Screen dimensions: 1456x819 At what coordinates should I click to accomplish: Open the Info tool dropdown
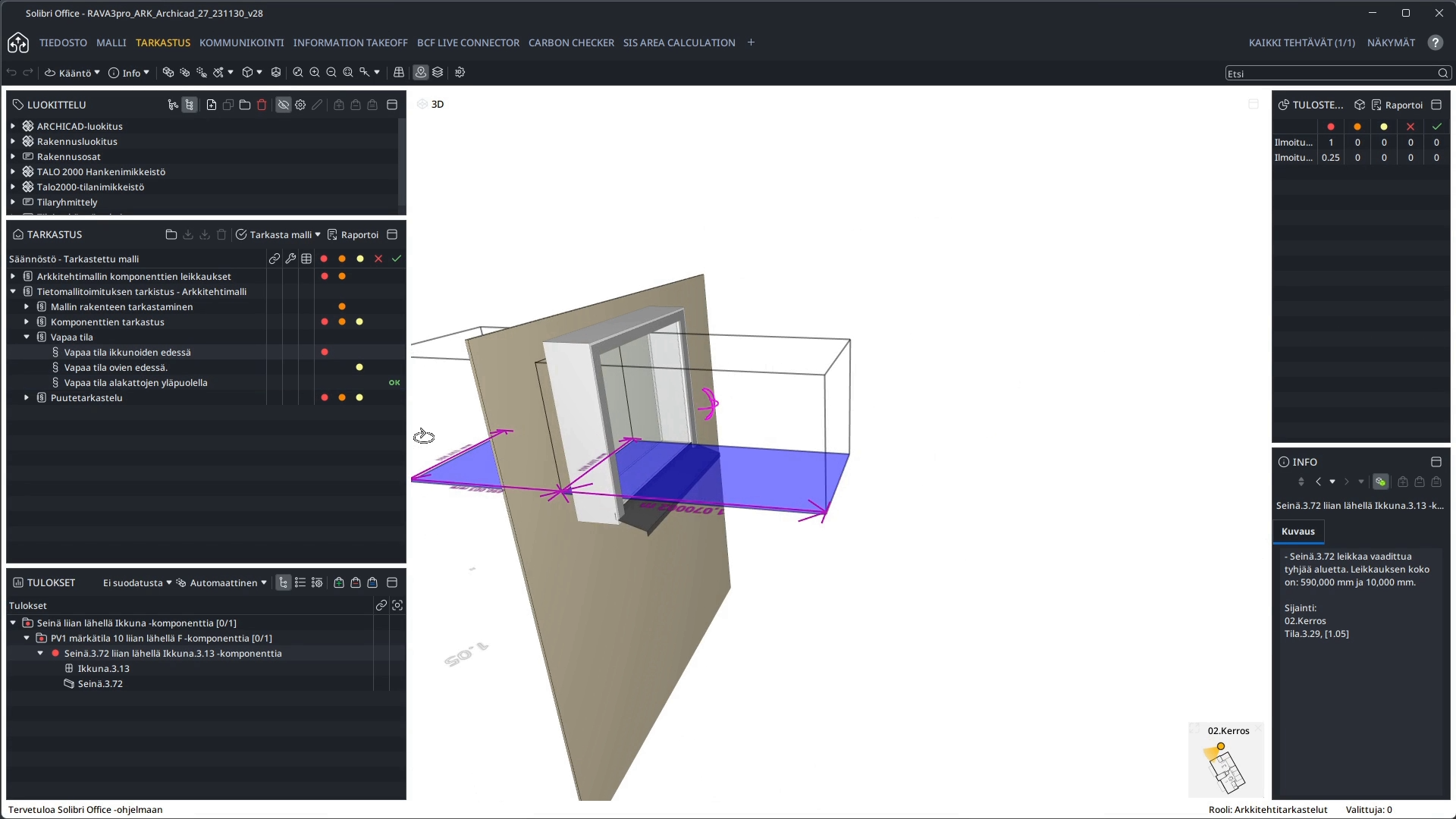pyautogui.click(x=129, y=73)
